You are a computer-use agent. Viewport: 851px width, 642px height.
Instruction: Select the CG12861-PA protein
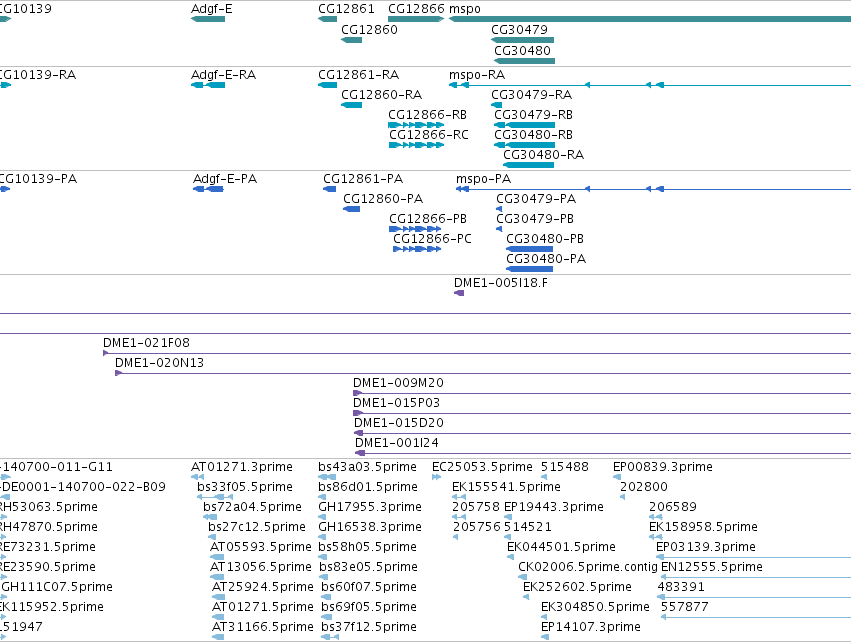point(329,189)
